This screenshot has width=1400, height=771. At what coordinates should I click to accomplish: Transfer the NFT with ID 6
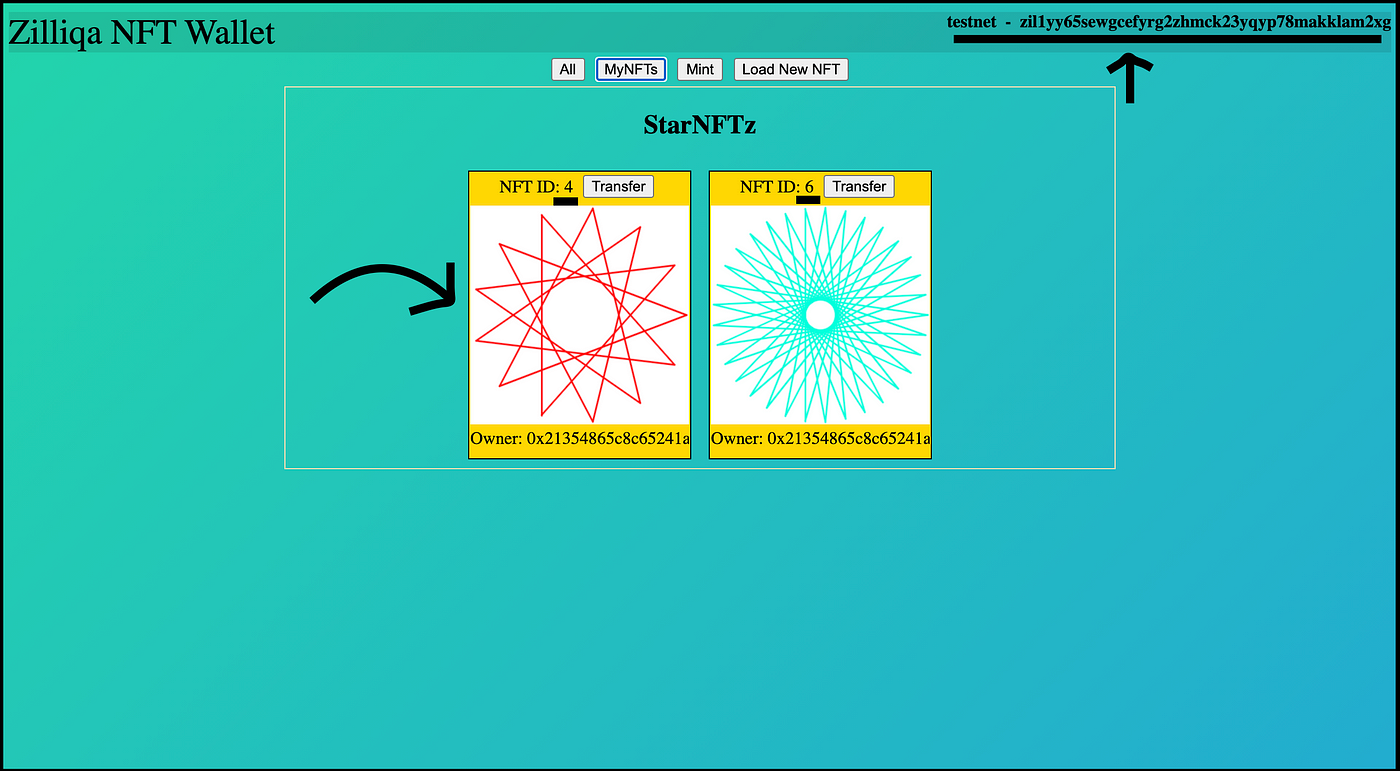[859, 186]
